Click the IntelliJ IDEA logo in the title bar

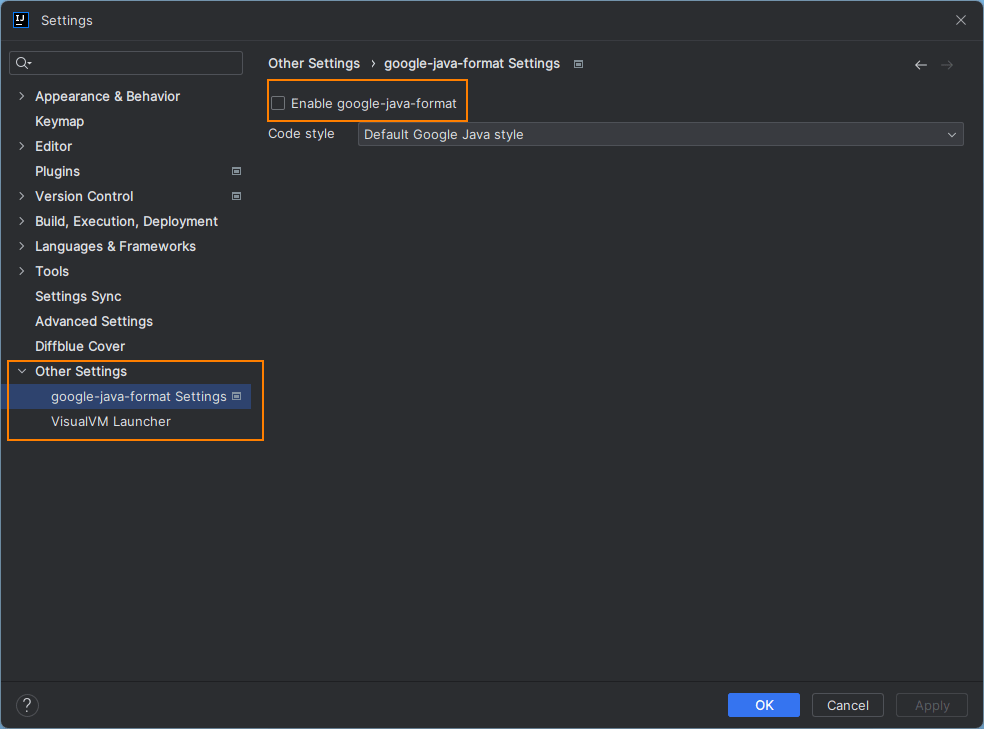20,19
